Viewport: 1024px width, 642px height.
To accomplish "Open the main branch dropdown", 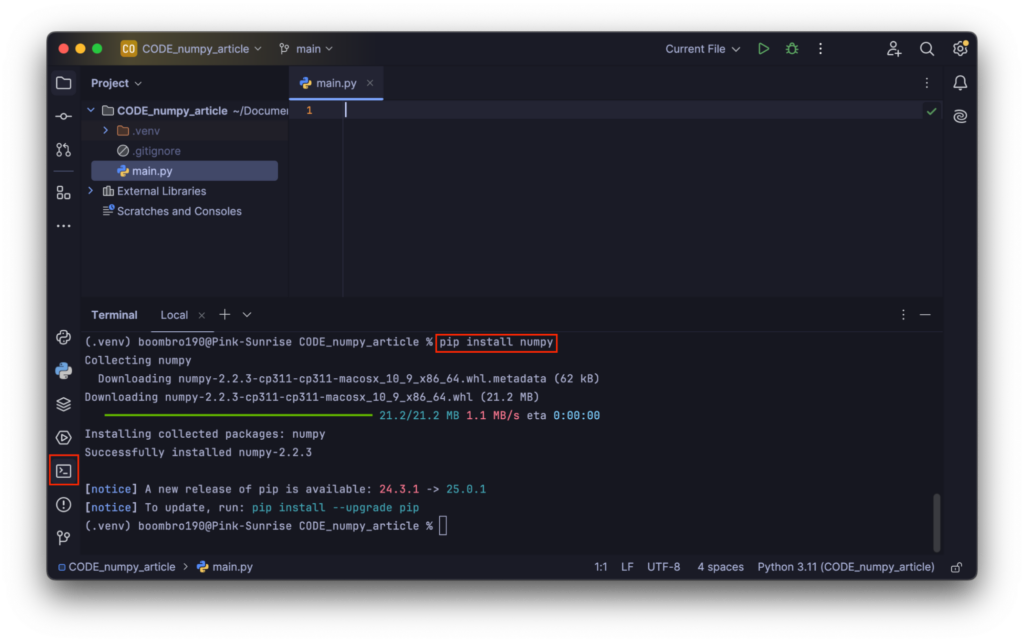I will pyautogui.click(x=306, y=47).
